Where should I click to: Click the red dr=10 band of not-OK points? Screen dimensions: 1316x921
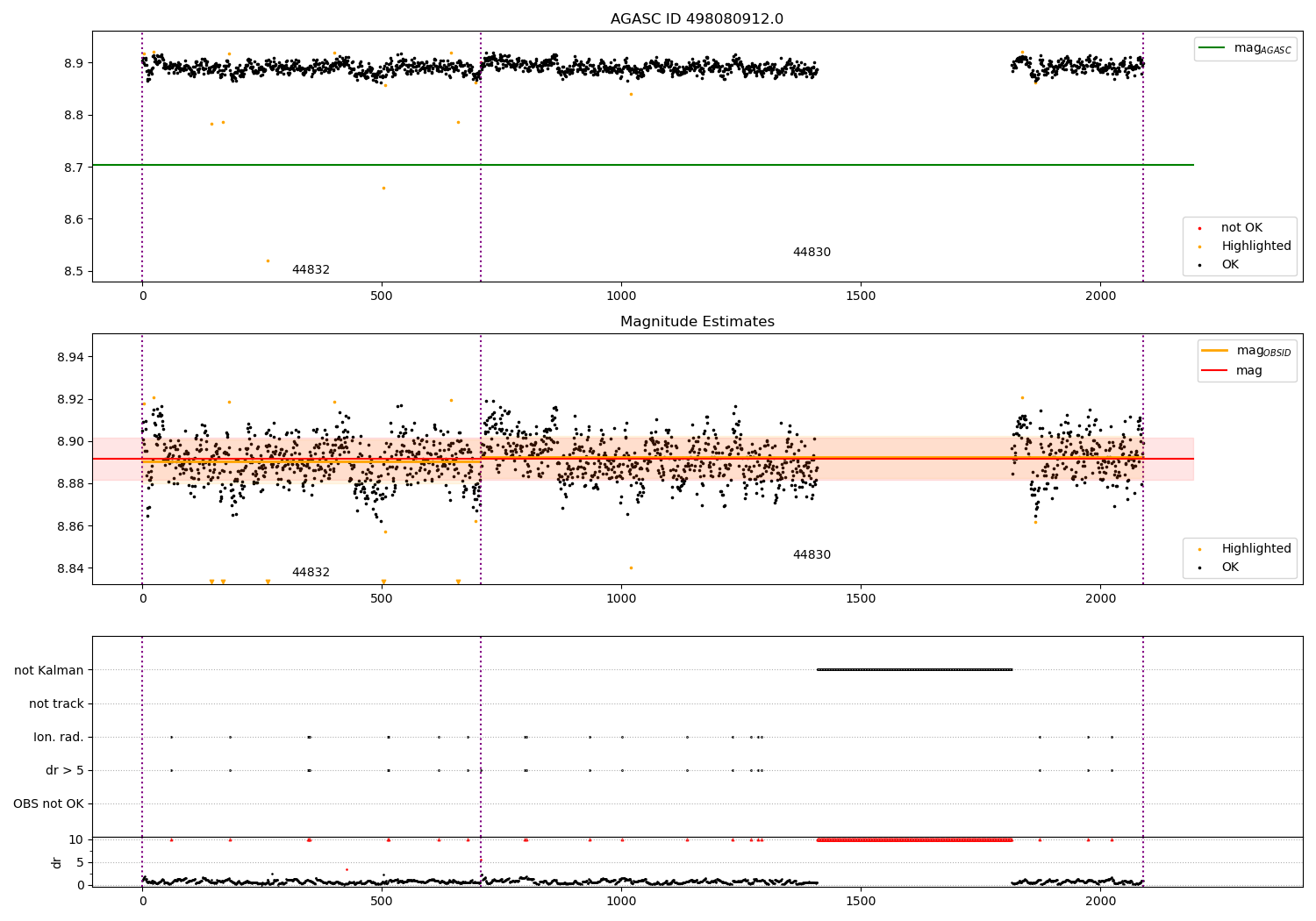[x=914, y=839]
